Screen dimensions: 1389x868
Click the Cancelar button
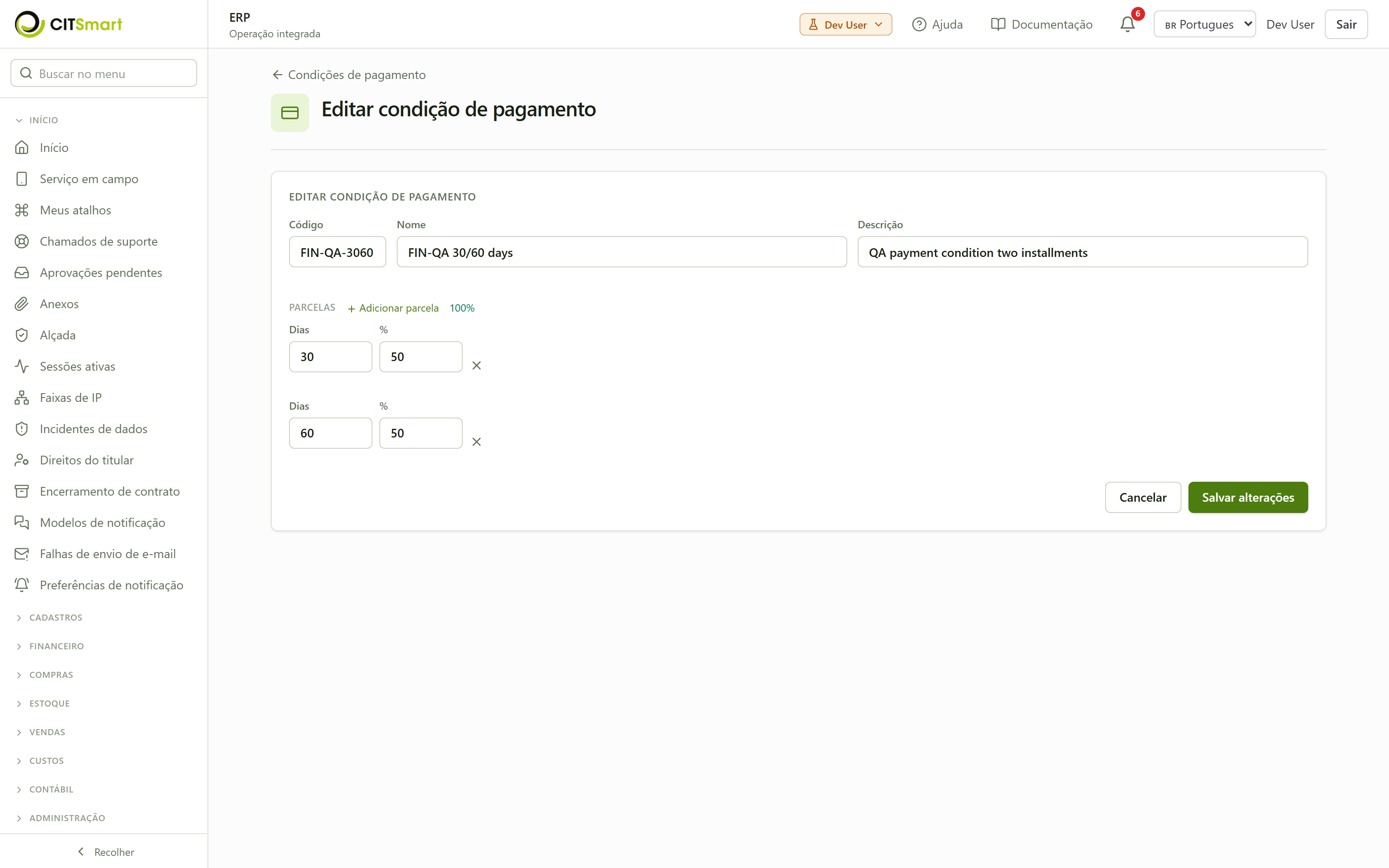click(1143, 497)
